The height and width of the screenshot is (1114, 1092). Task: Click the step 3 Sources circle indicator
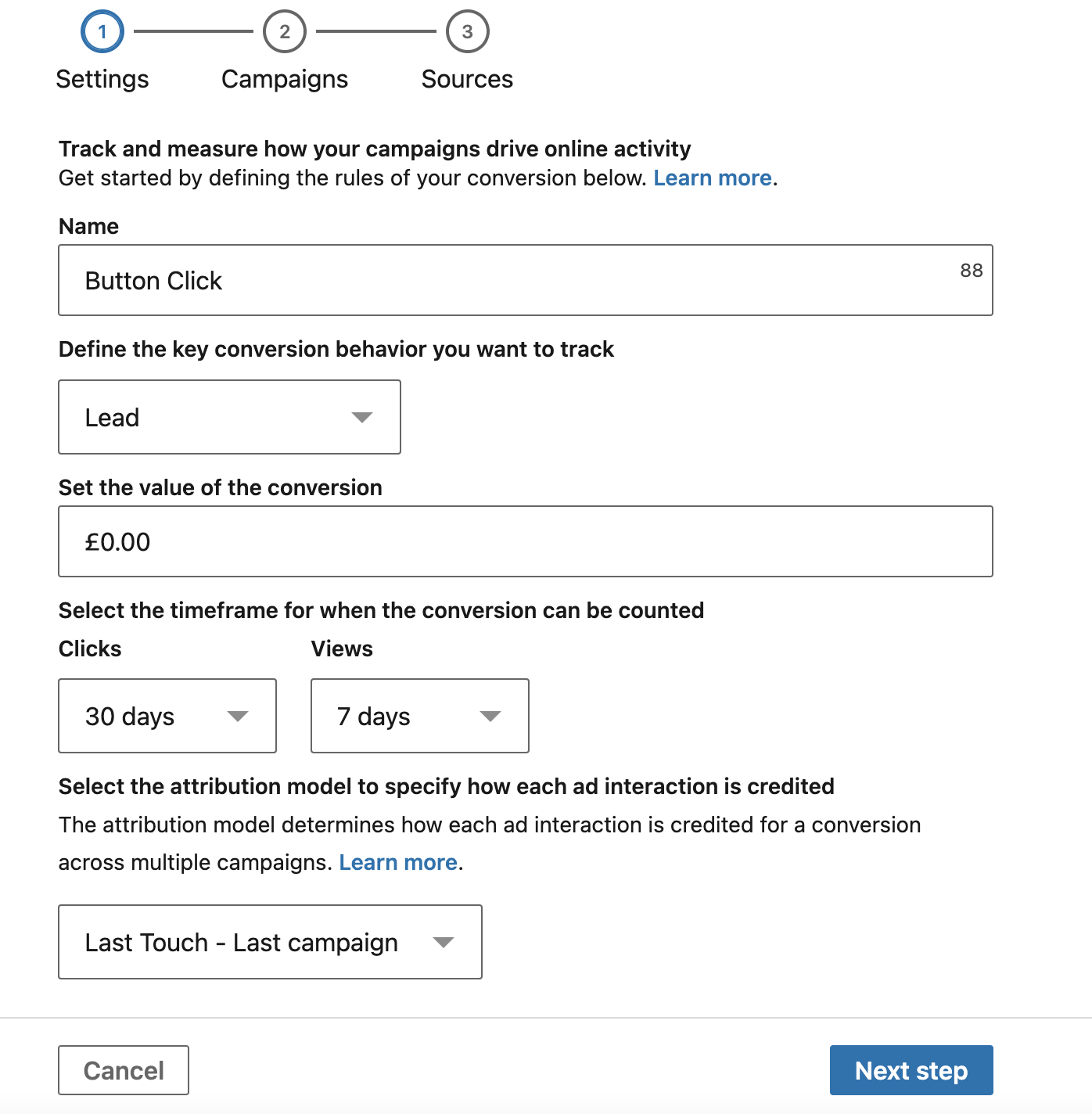tap(467, 32)
